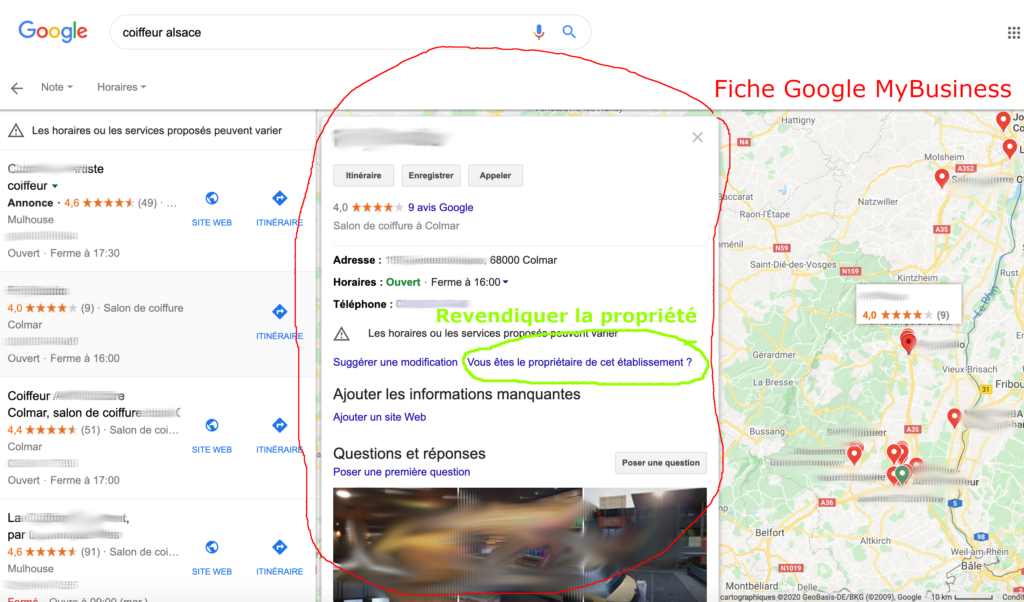This screenshot has height=602, width=1024.
Task: Close the business info card
Action: (x=697, y=137)
